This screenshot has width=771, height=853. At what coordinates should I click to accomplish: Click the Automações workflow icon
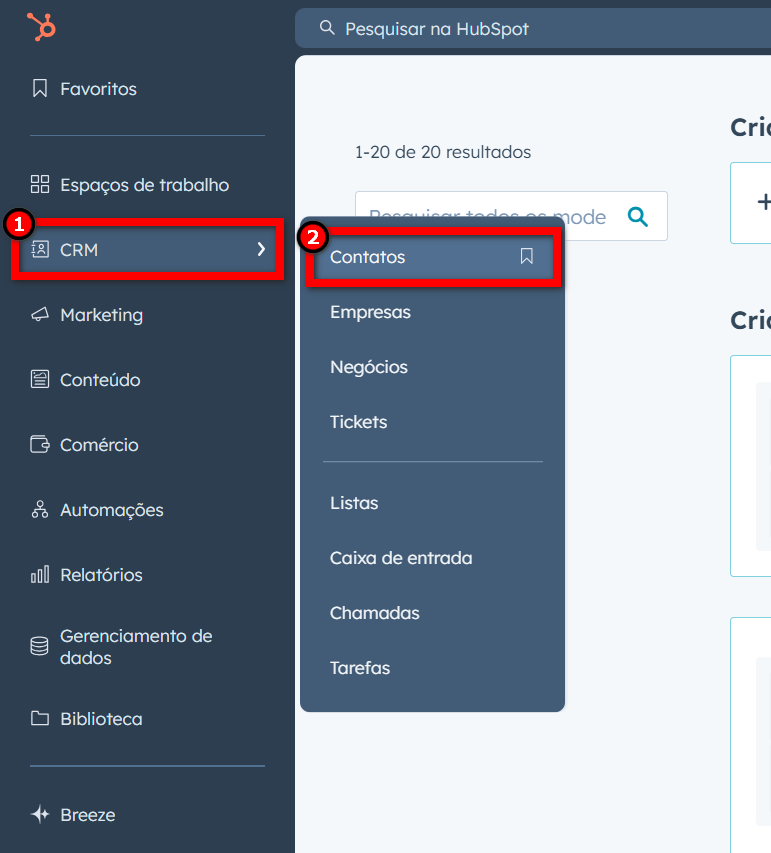(x=40, y=510)
